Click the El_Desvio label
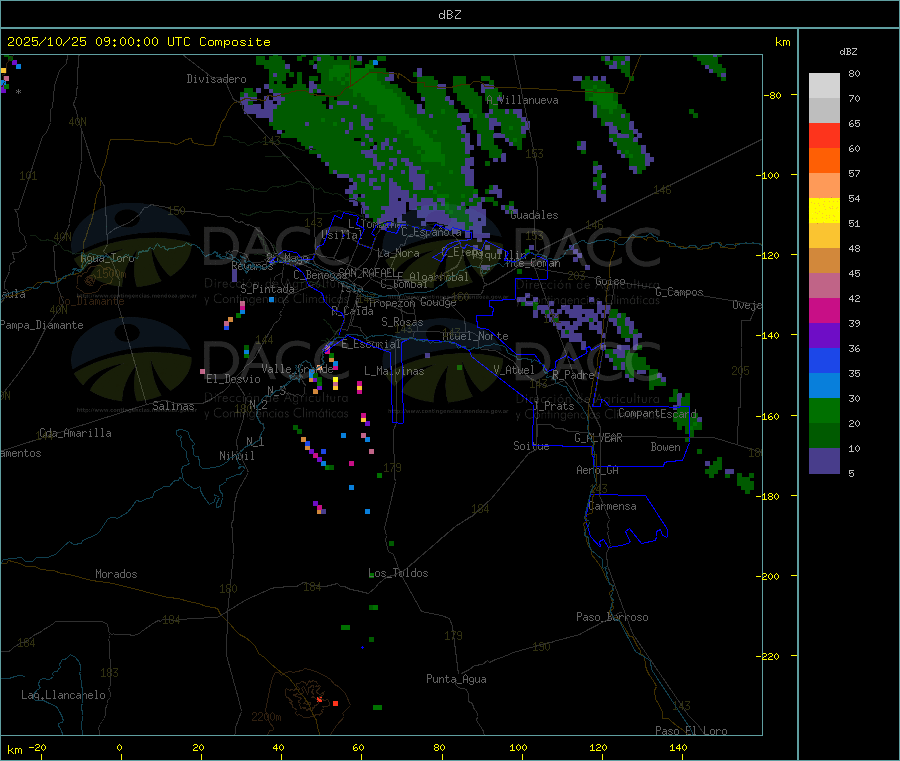The width and height of the screenshot is (900, 761). point(233,379)
